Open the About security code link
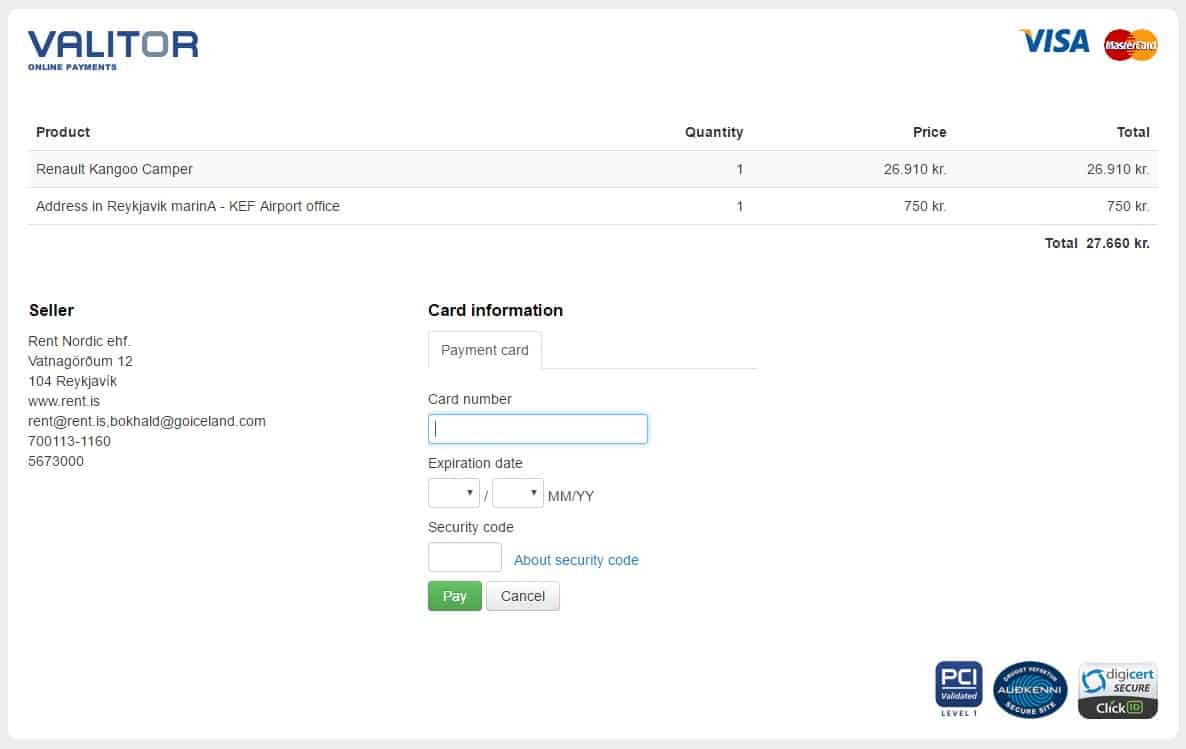 576,560
